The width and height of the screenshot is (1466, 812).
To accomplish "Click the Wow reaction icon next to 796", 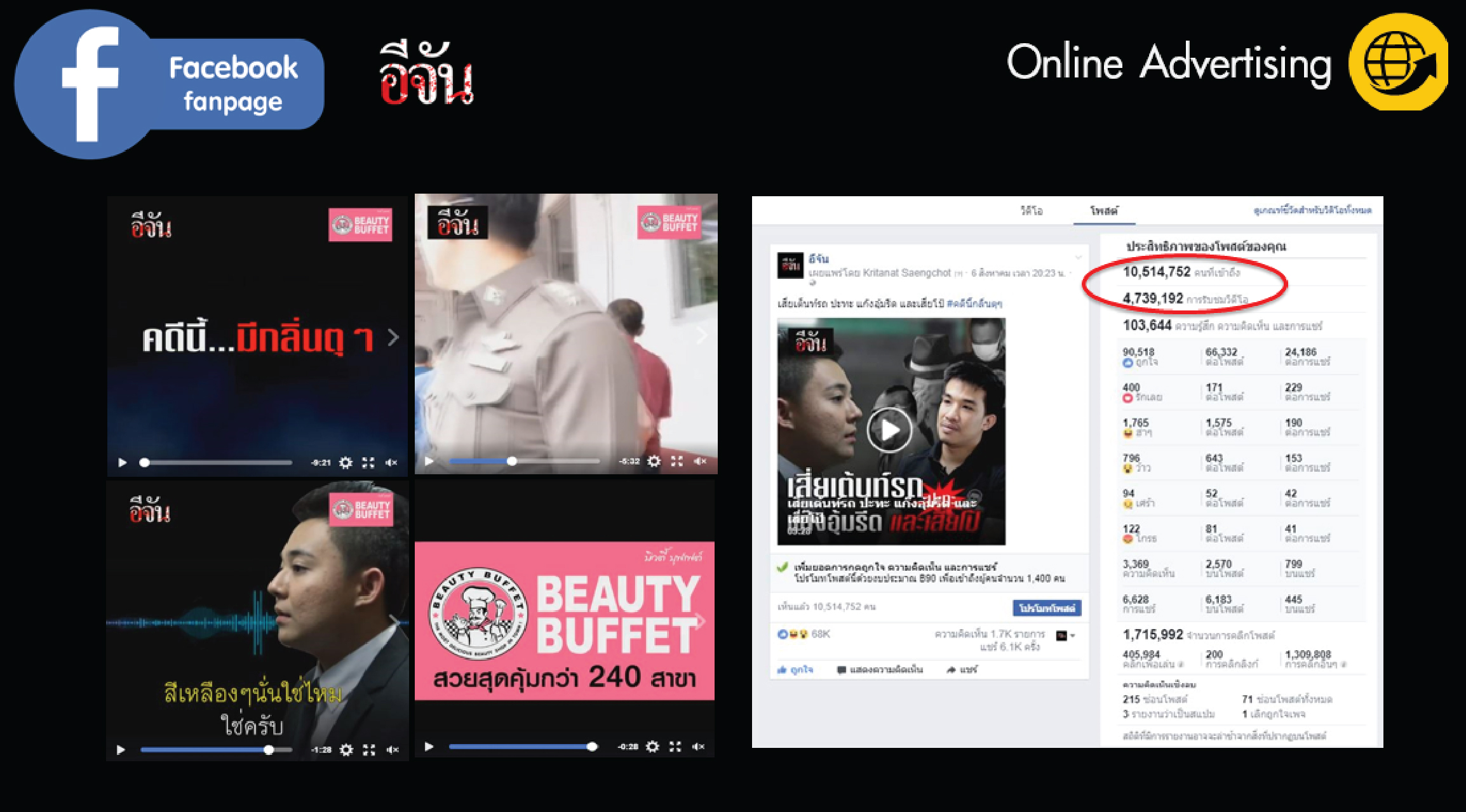I will tap(1127, 469).
